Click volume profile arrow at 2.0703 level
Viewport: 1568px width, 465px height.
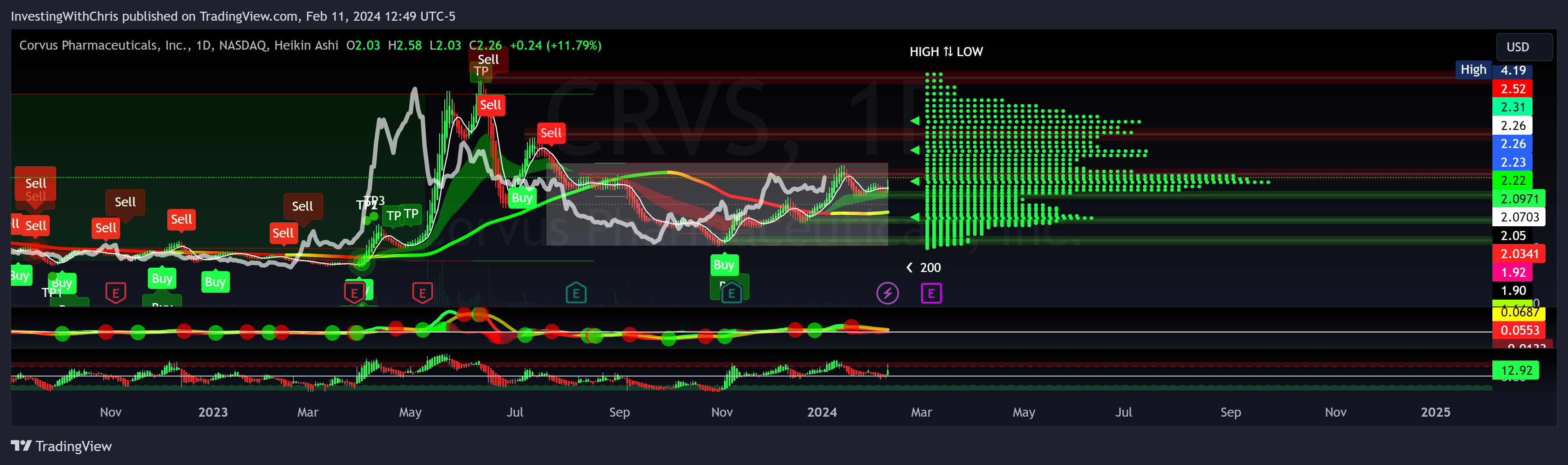click(914, 216)
